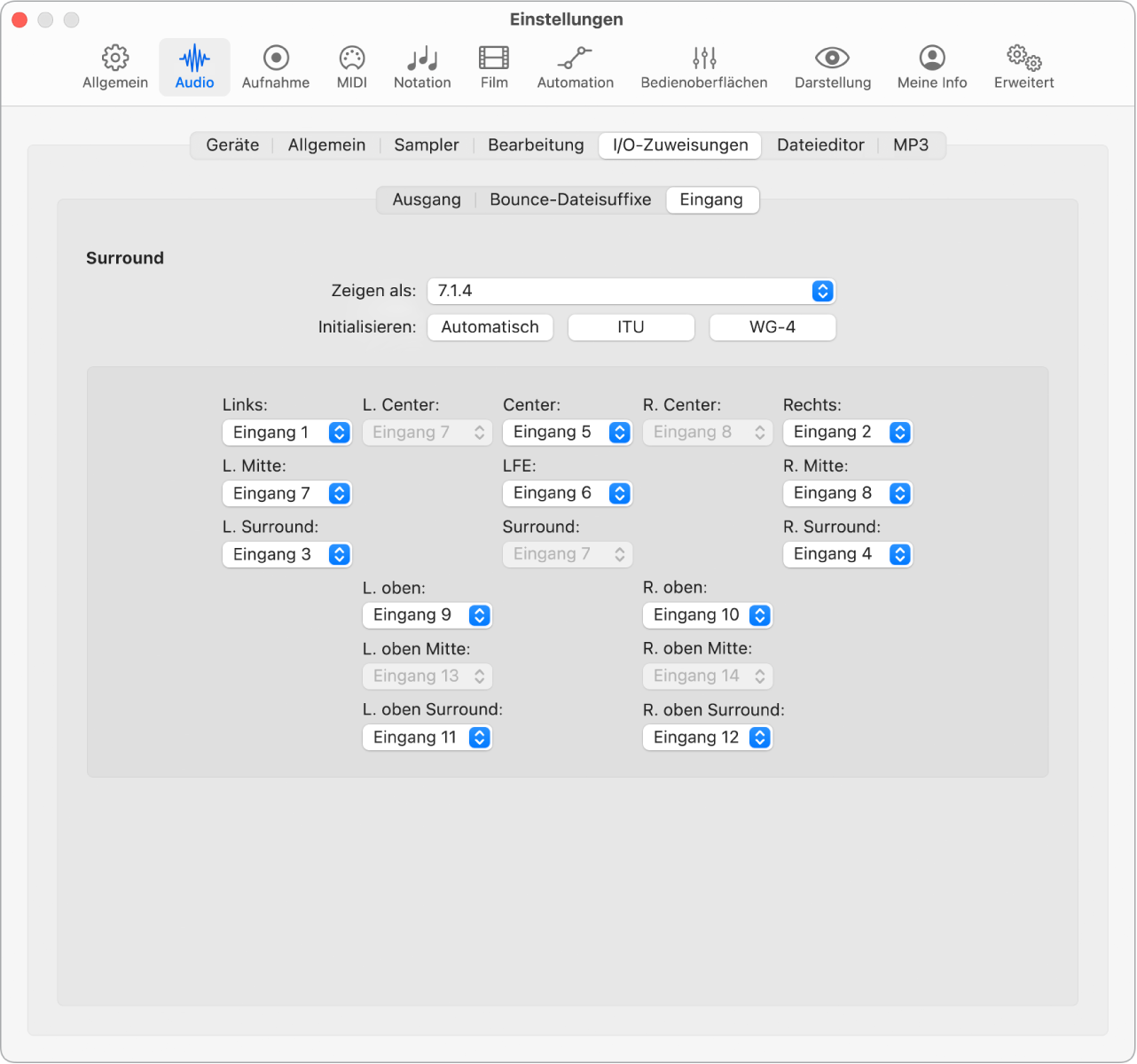Select the Automation preferences icon
This screenshot has width=1137, height=1064.
pyautogui.click(x=576, y=67)
